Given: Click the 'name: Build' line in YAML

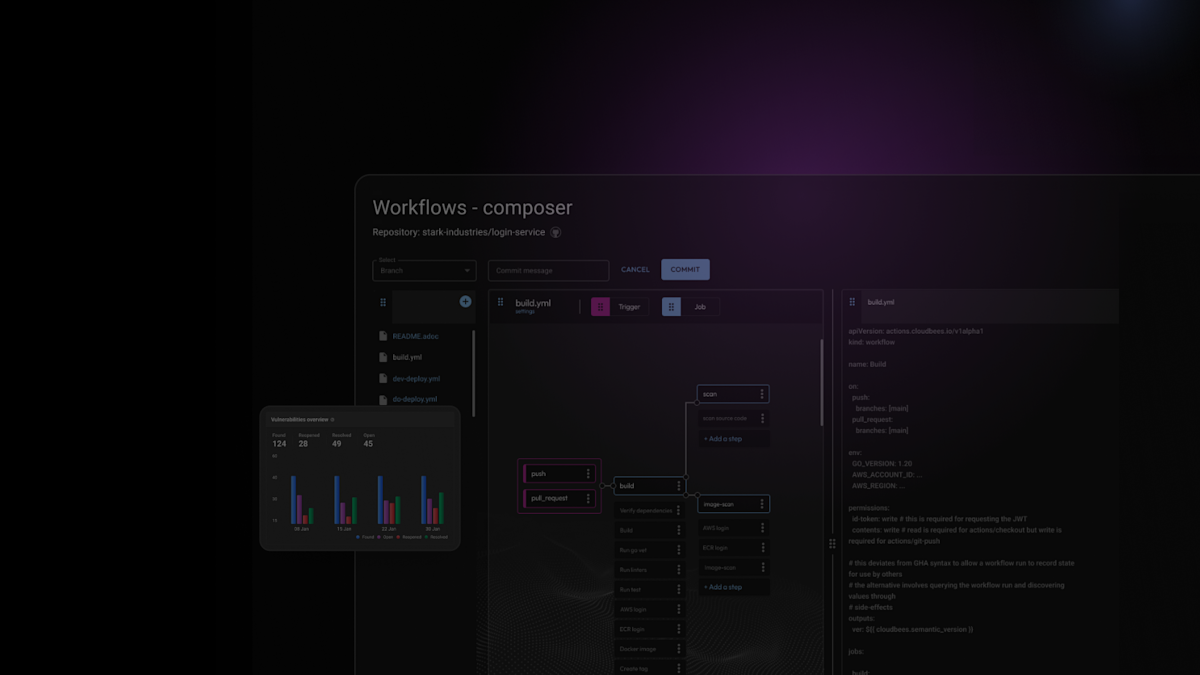Looking at the screenshot, I should [x=867, y=364].
